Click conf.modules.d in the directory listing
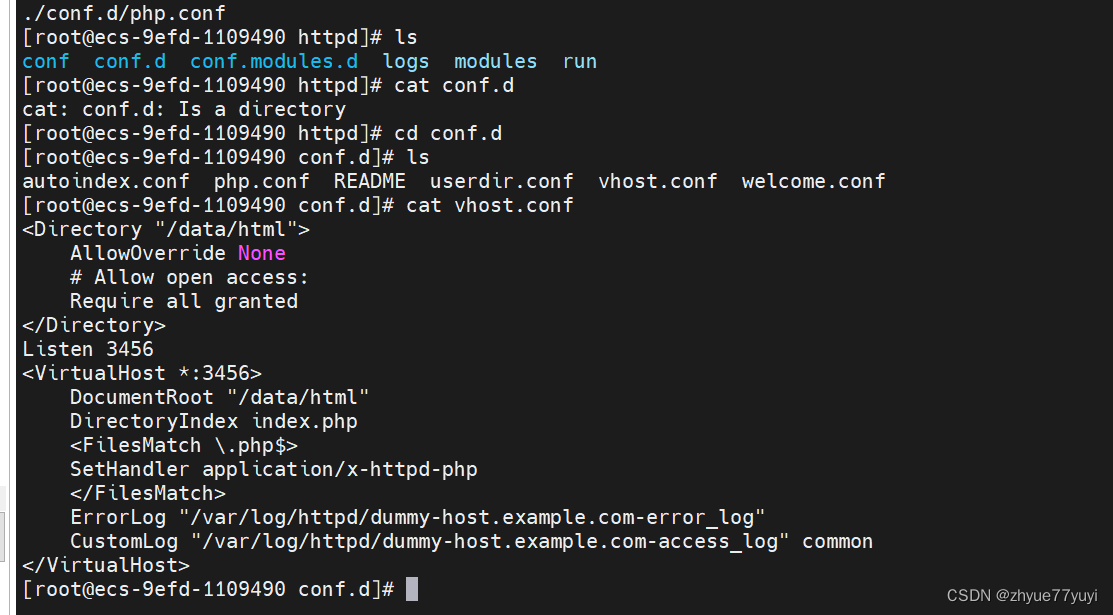Screen dimensions: 1113x615 [273, 61]
